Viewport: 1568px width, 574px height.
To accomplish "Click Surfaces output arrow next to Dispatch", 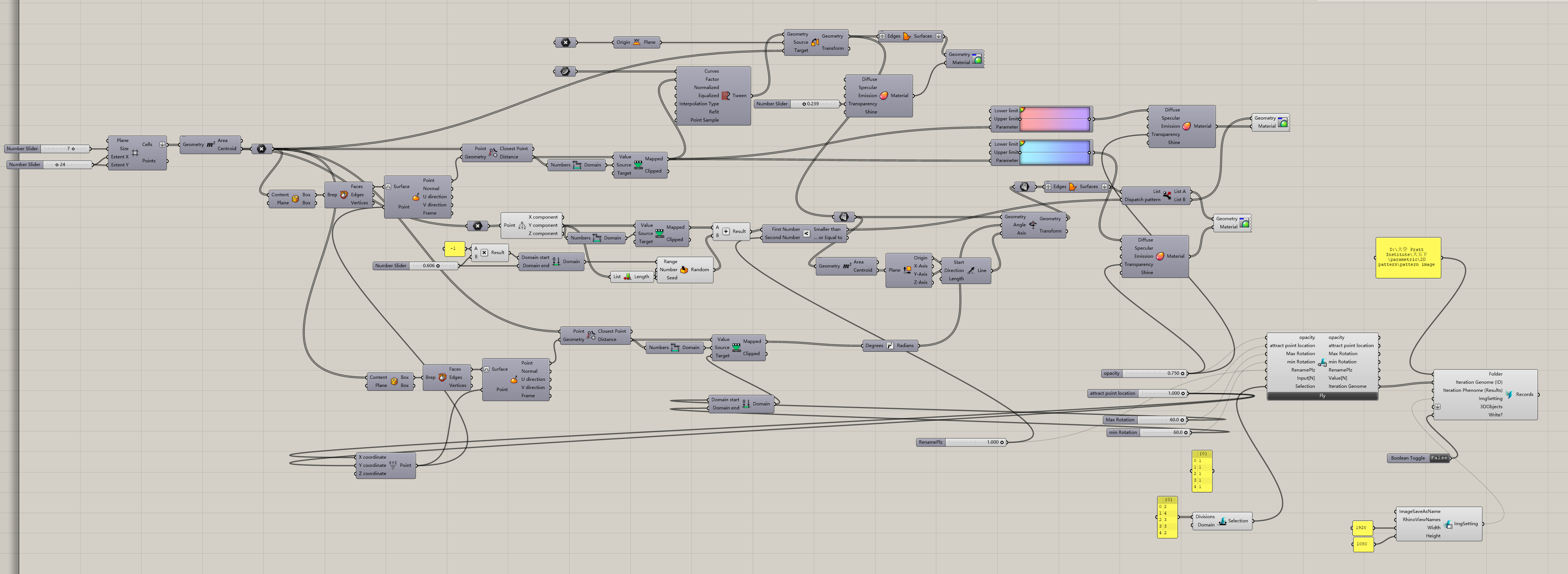I will point(1104,187).
